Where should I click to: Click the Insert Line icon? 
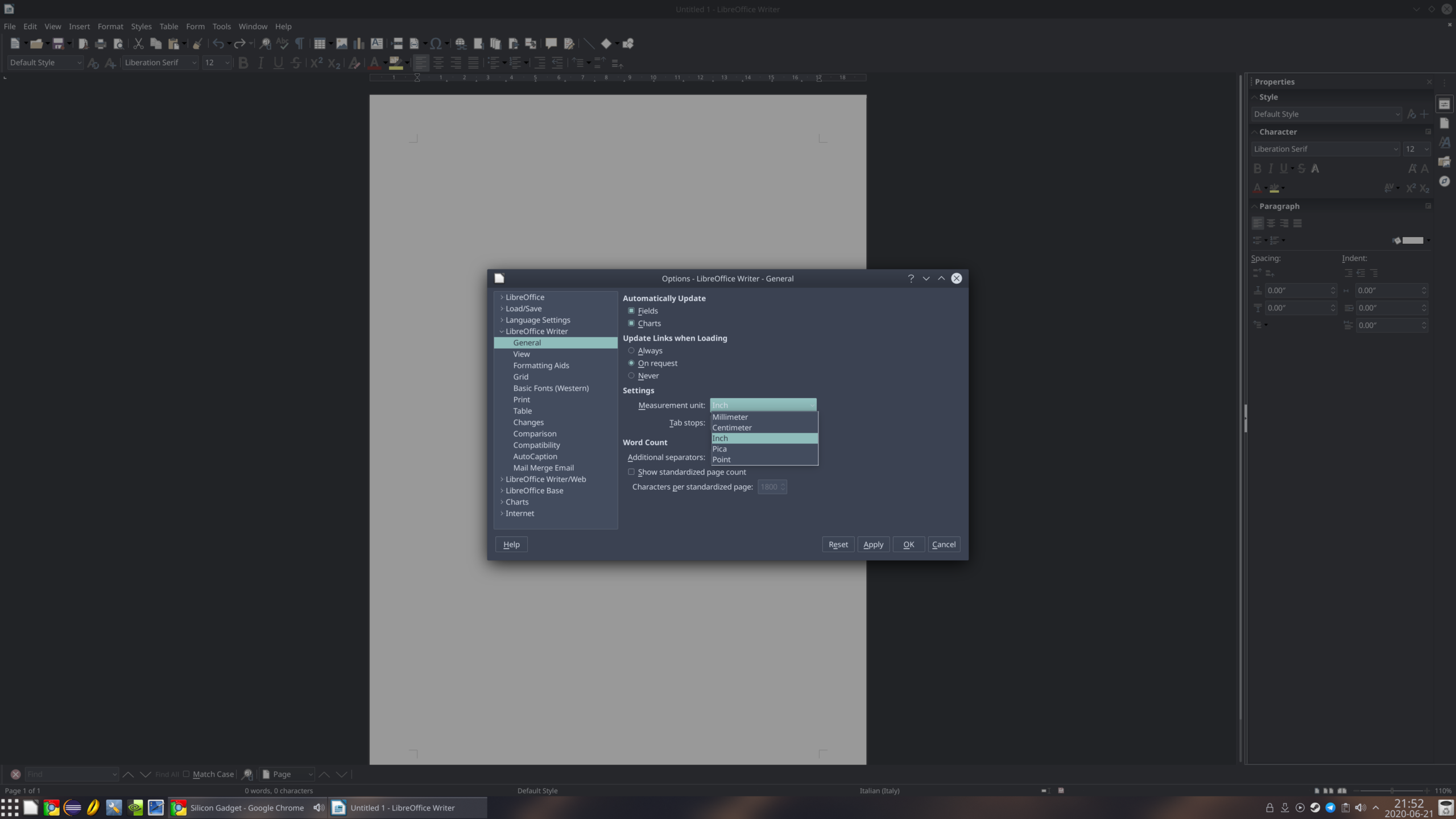click(x=589, y=43)
